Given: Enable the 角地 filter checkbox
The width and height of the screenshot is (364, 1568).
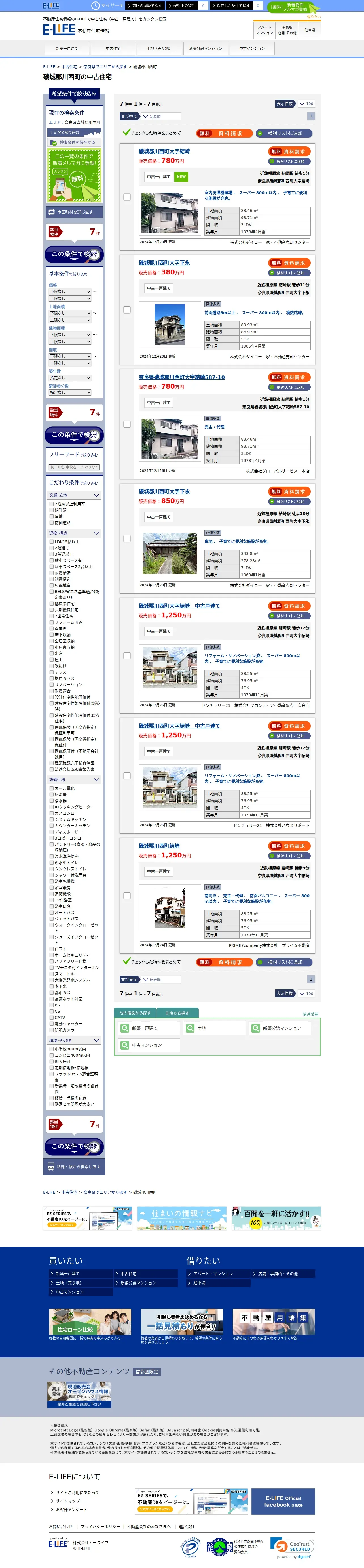Looking at the screenshot, I should [52, 516].
